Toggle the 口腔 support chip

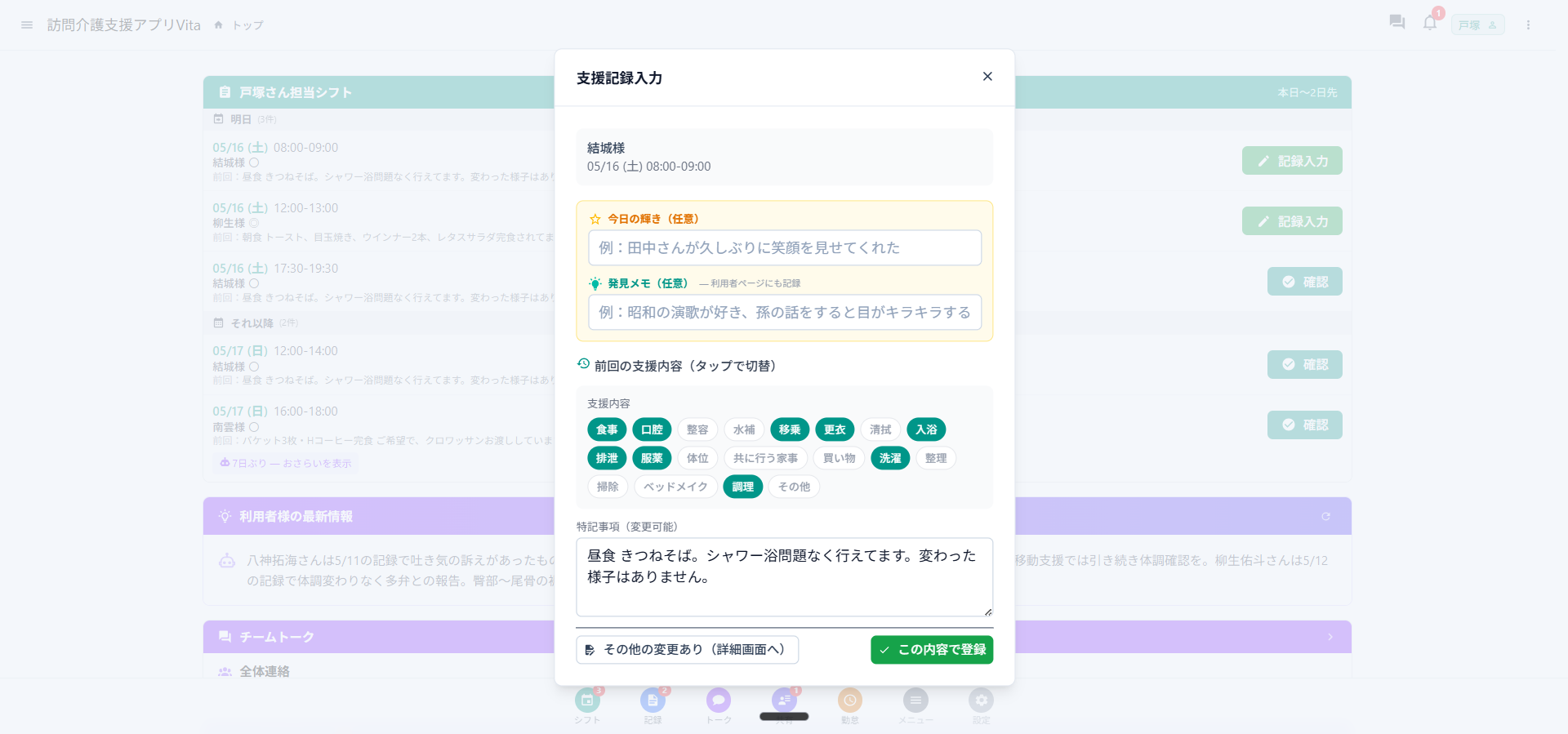[x=652, y=429]
